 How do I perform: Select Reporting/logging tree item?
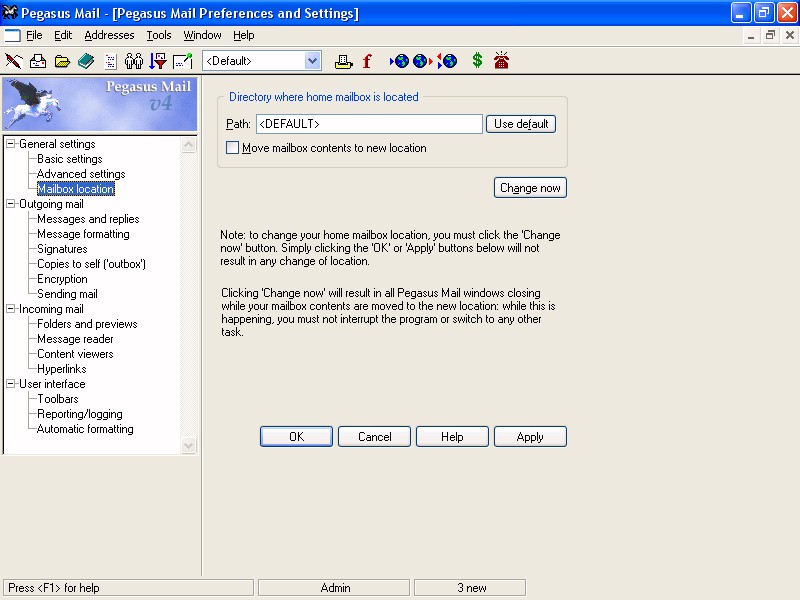[x=80, y=414]
